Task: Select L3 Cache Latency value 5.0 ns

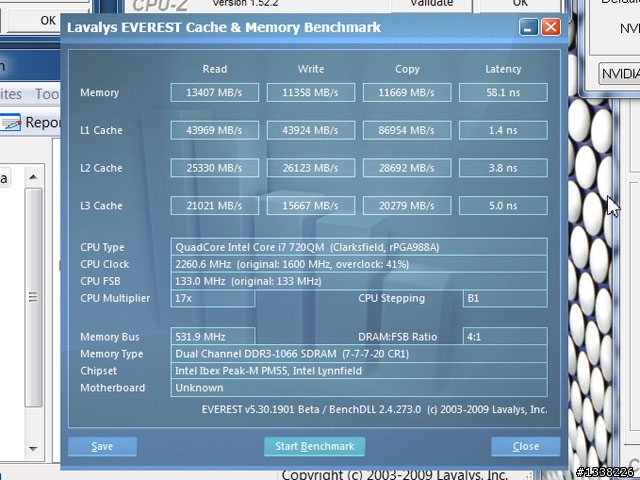Action: coord(503,206)
